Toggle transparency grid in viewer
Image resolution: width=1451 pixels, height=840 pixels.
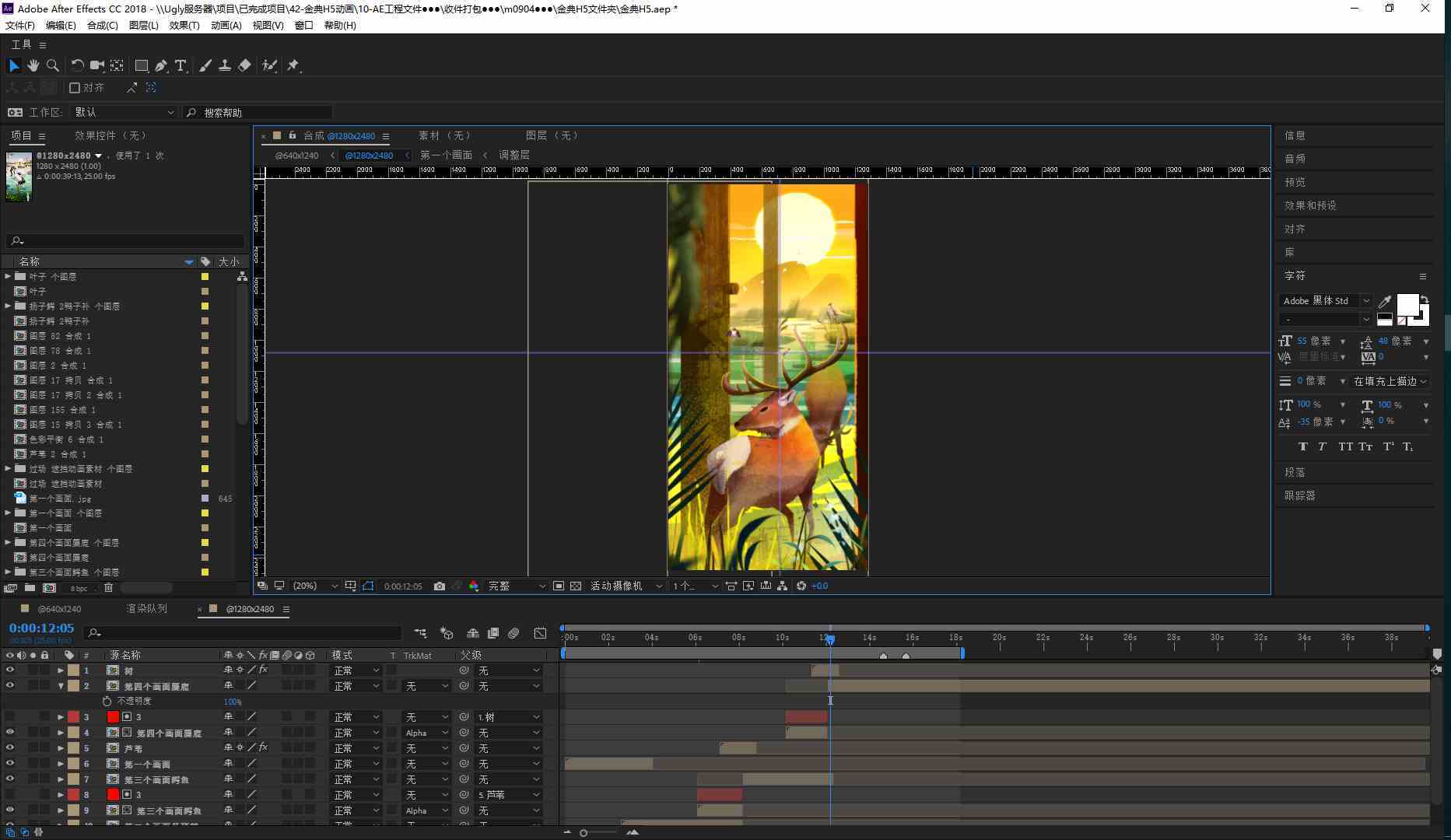[x=576, y=586]
